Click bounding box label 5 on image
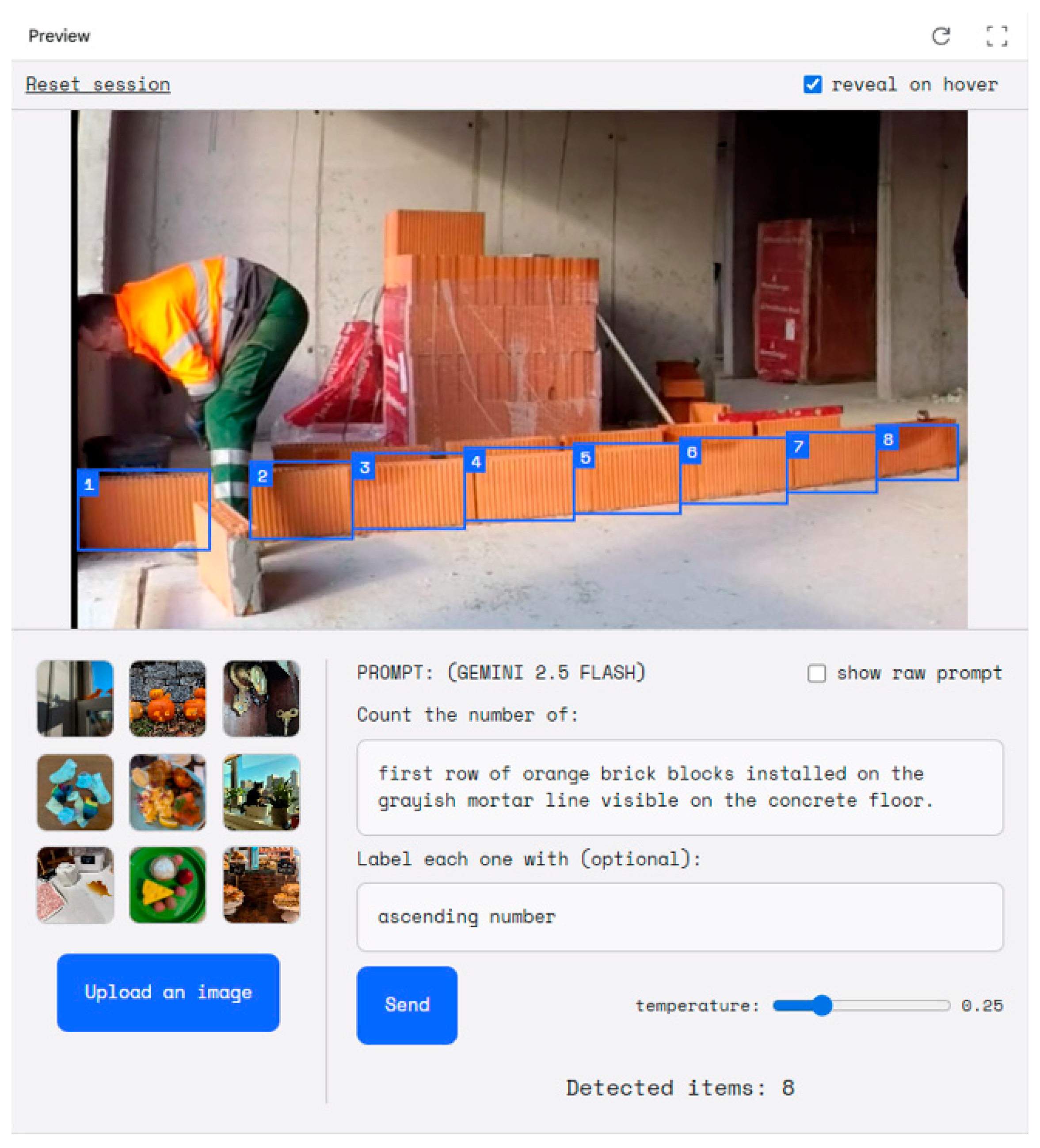This screenshot has height=1148, width=1040. (x=584, y=457)
